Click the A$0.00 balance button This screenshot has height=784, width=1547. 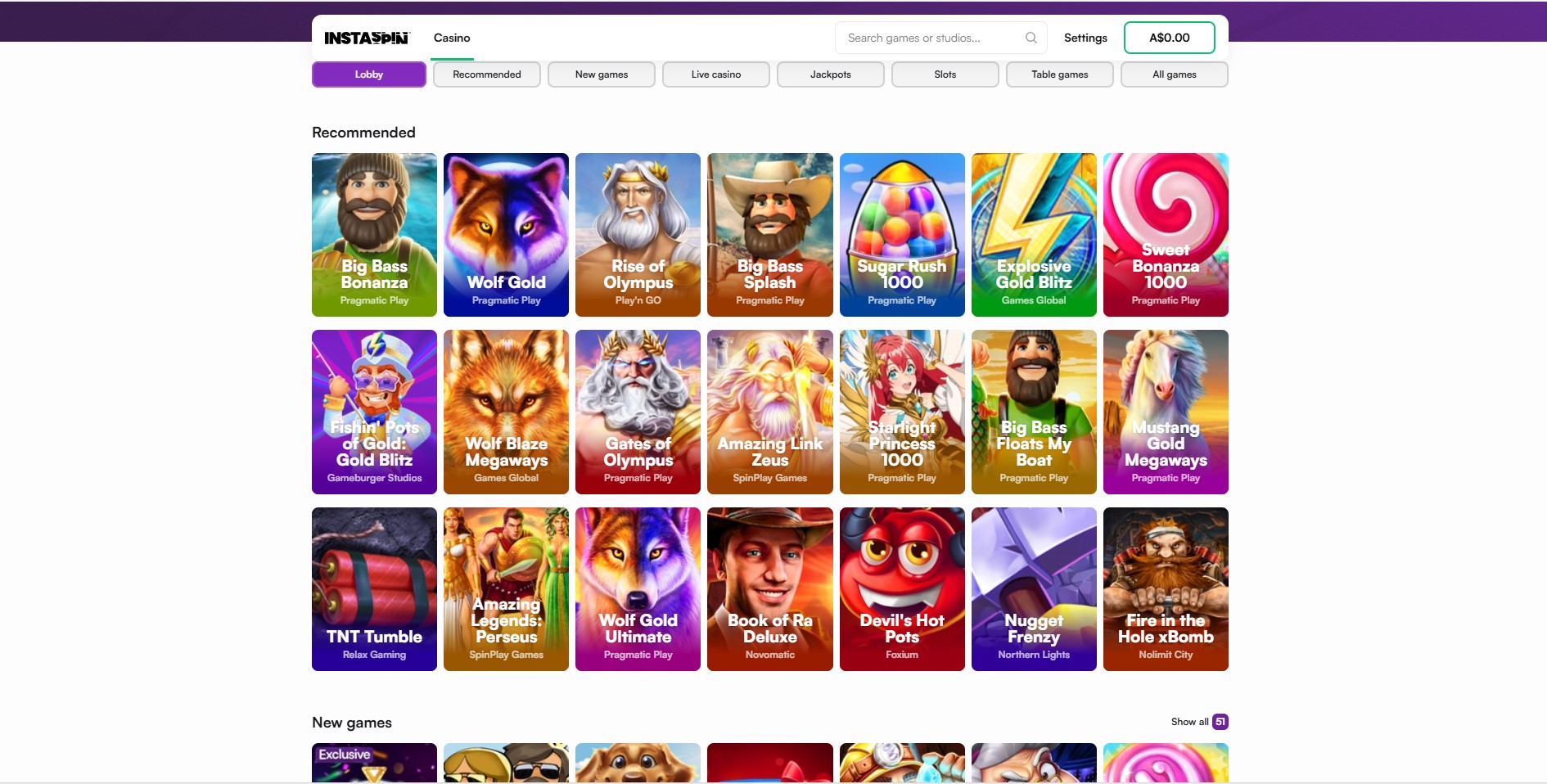click(1170, 38)
